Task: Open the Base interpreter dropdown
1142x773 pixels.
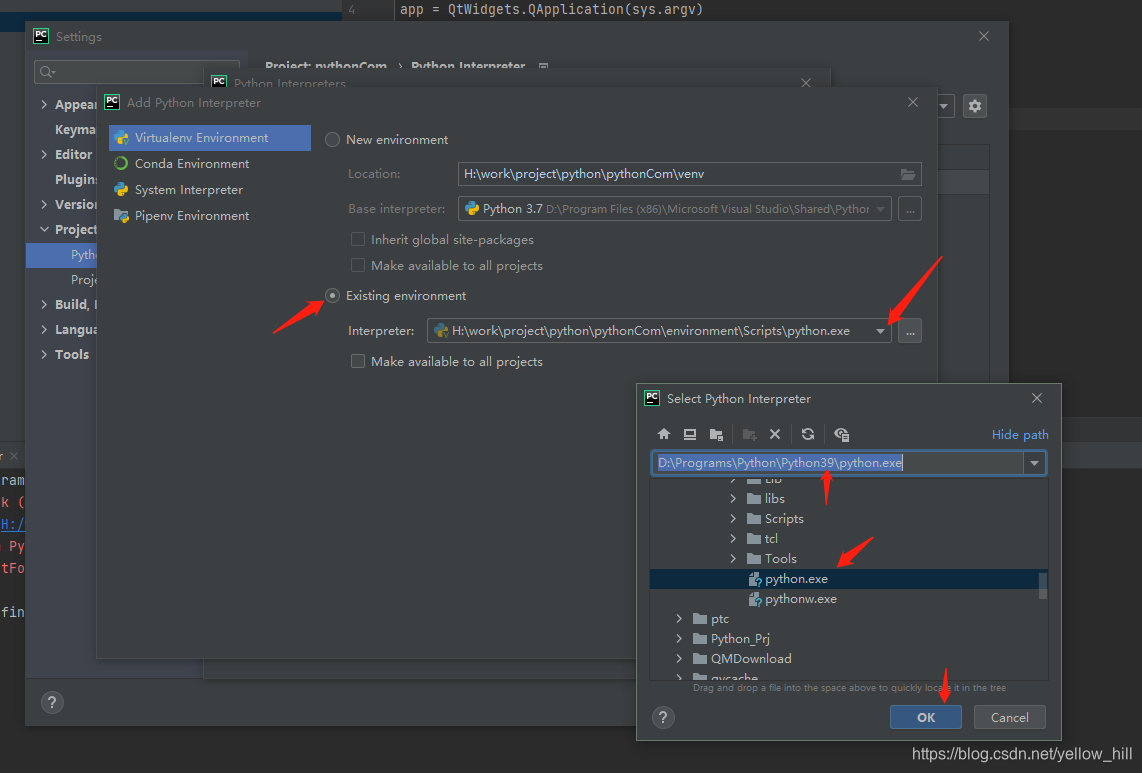Action: 881,208
